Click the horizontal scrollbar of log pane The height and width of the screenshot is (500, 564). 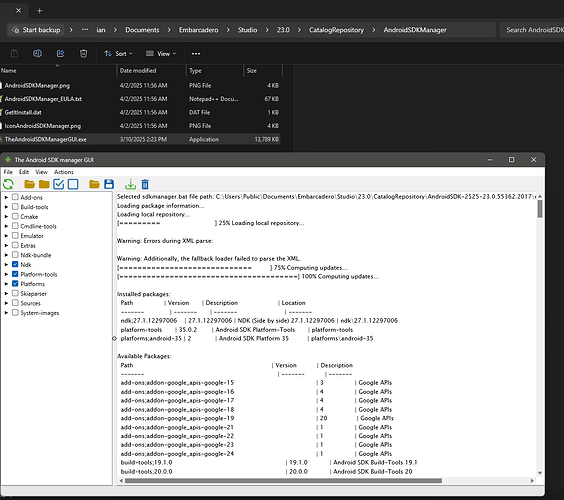click(x=283, y=481)
